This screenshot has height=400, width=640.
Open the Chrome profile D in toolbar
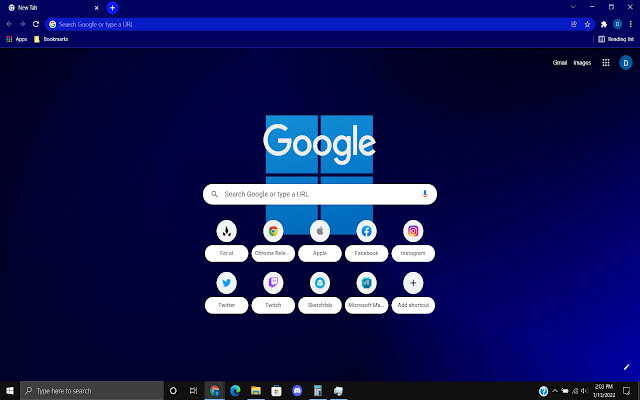pos(617,24)
